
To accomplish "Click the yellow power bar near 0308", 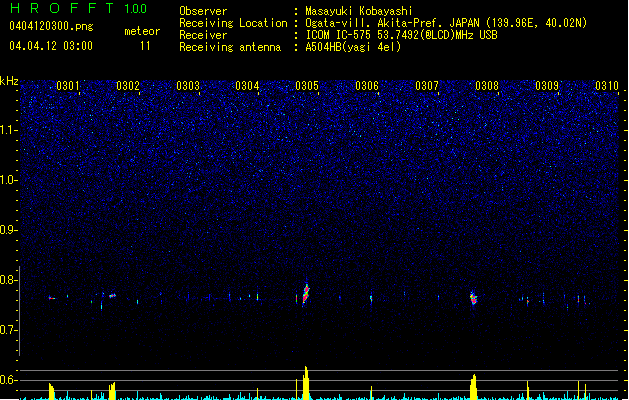I will click(x=473, y=387).
